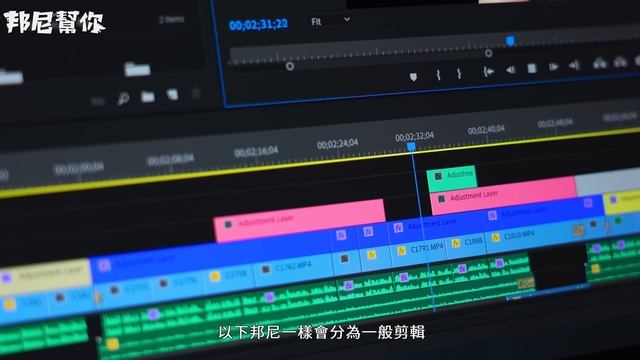640x360 pixels.
Task: Click the Extract icon in Program monitor
Action: point(620,62)
